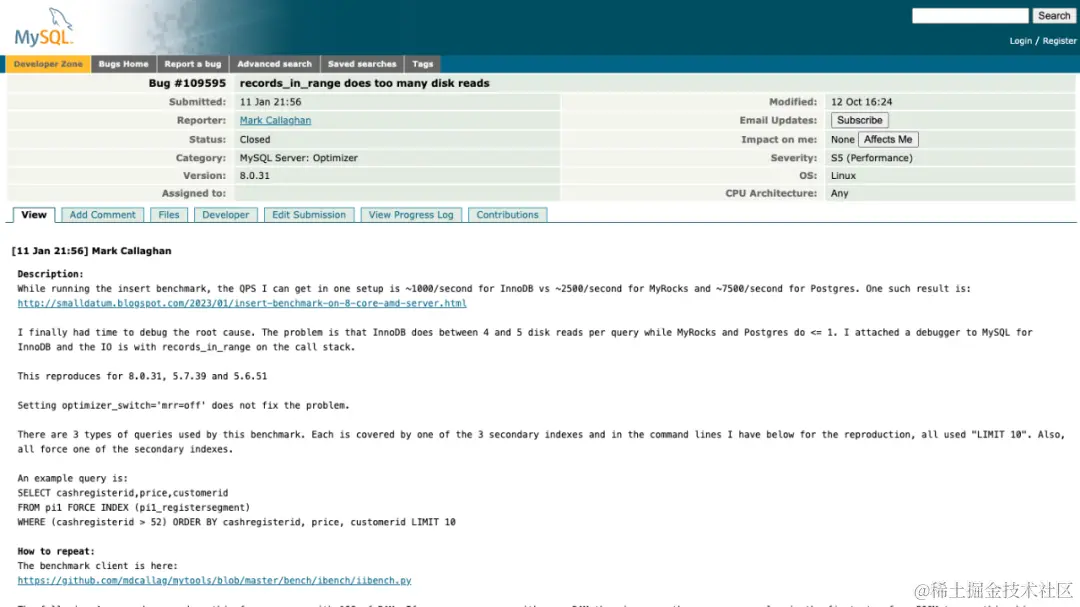Open the Edit Submission tab
This screenshot has height=607, width=1080.
[309, 215]
